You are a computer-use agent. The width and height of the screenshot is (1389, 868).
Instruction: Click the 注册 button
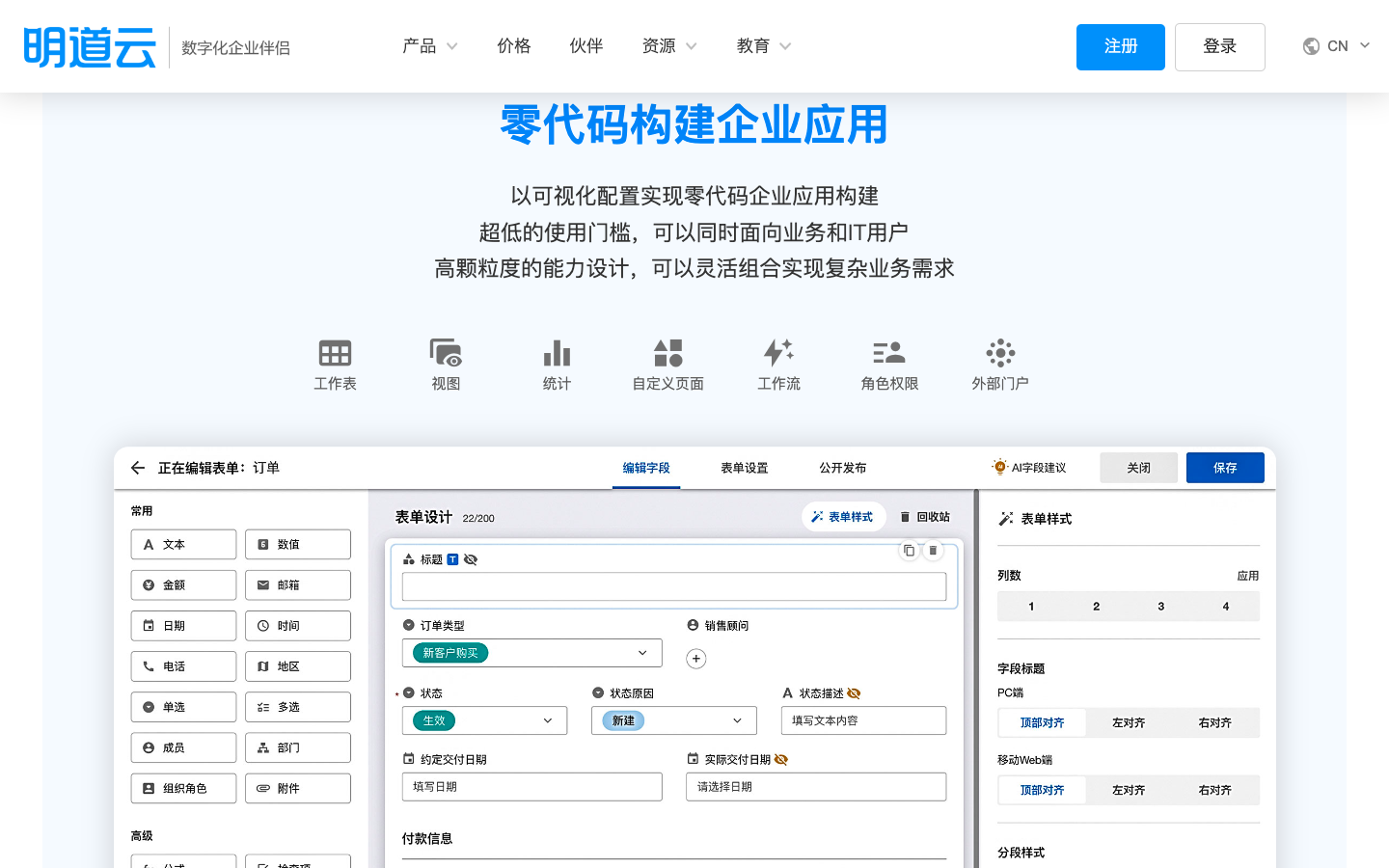(x=1120, y=45)
